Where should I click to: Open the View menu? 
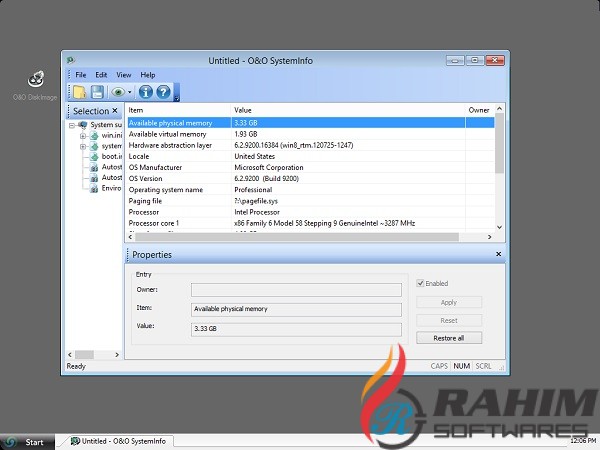coord(124,75)
